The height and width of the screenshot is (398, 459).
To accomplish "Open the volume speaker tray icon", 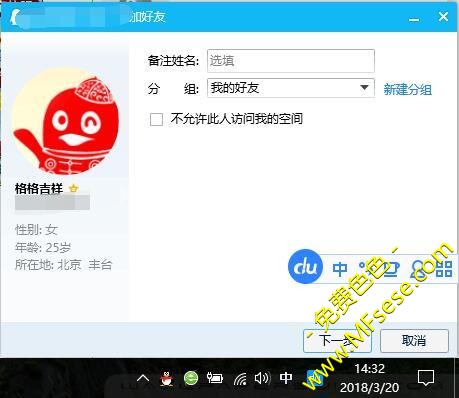I will pos(262,378).
